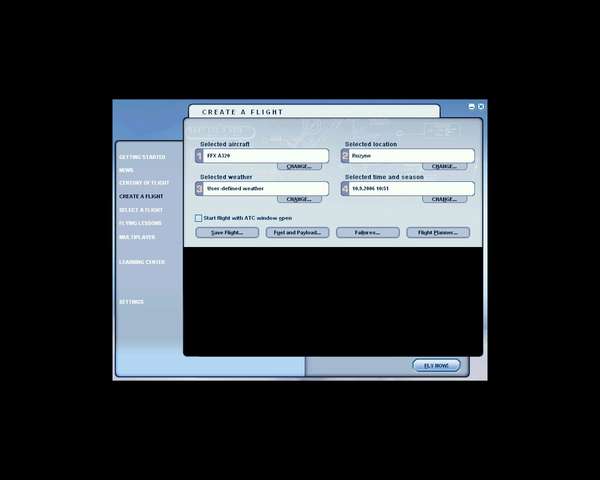Open Change dialog for selected weather

299,199
